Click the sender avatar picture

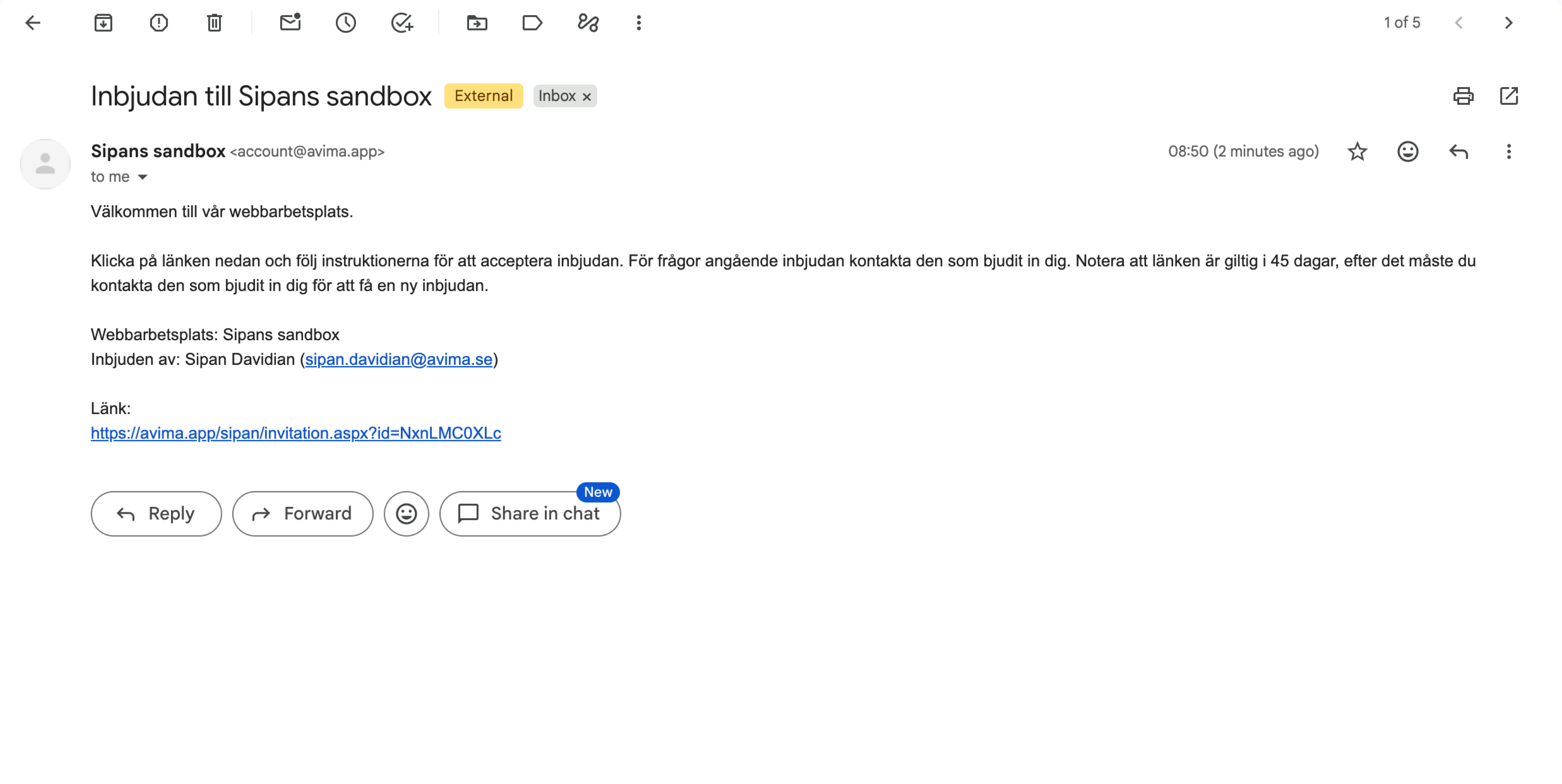(45, 164)
